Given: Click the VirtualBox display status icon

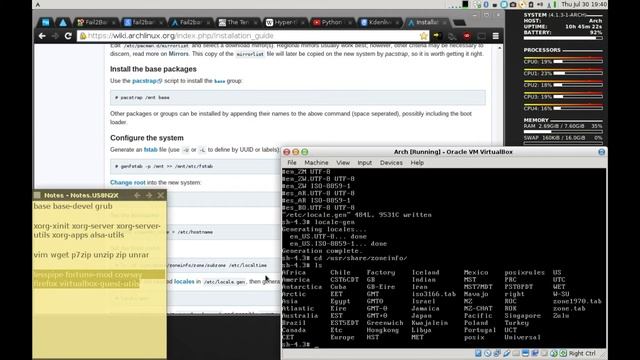Looking at the screenshot, I should tap(525, 353).
